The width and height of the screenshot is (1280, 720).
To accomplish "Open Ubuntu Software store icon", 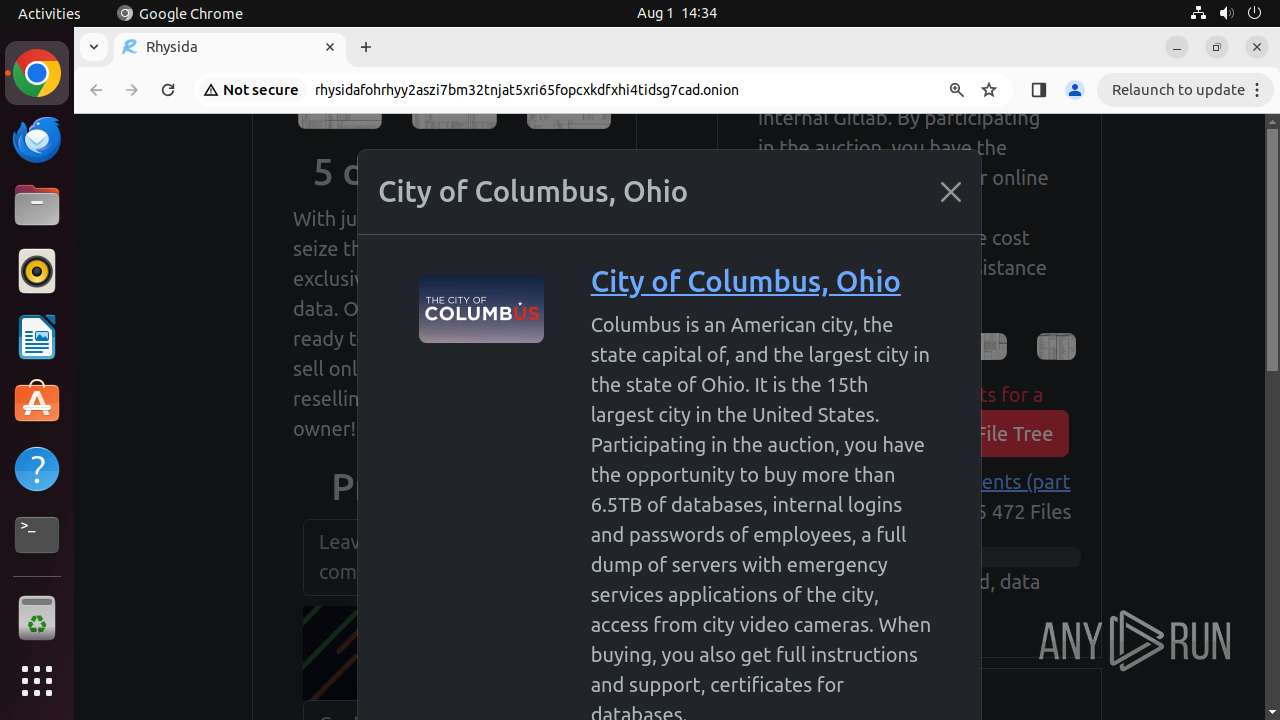I will pos(37,403).
